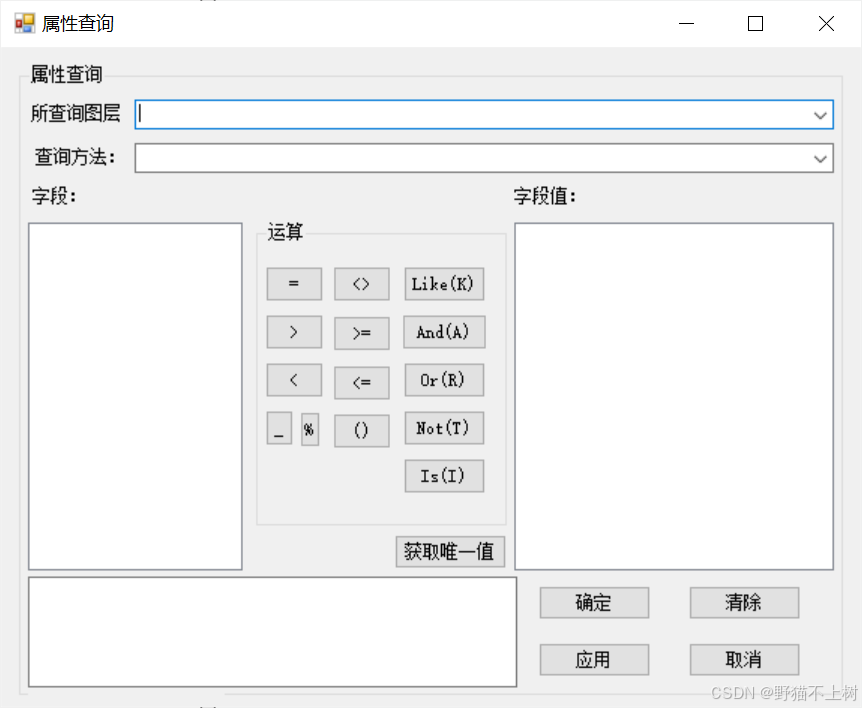
Task: Select the Not(T) operator
Action: (x=443, y=428)
